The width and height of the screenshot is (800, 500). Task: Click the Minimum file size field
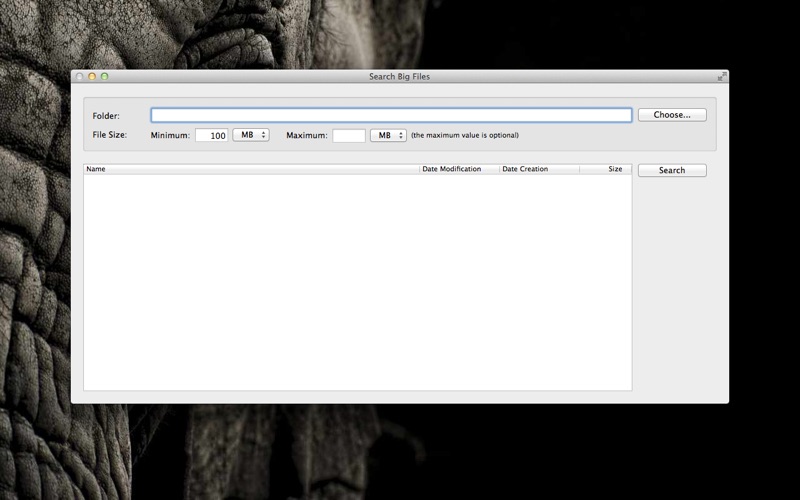[212, 135]
